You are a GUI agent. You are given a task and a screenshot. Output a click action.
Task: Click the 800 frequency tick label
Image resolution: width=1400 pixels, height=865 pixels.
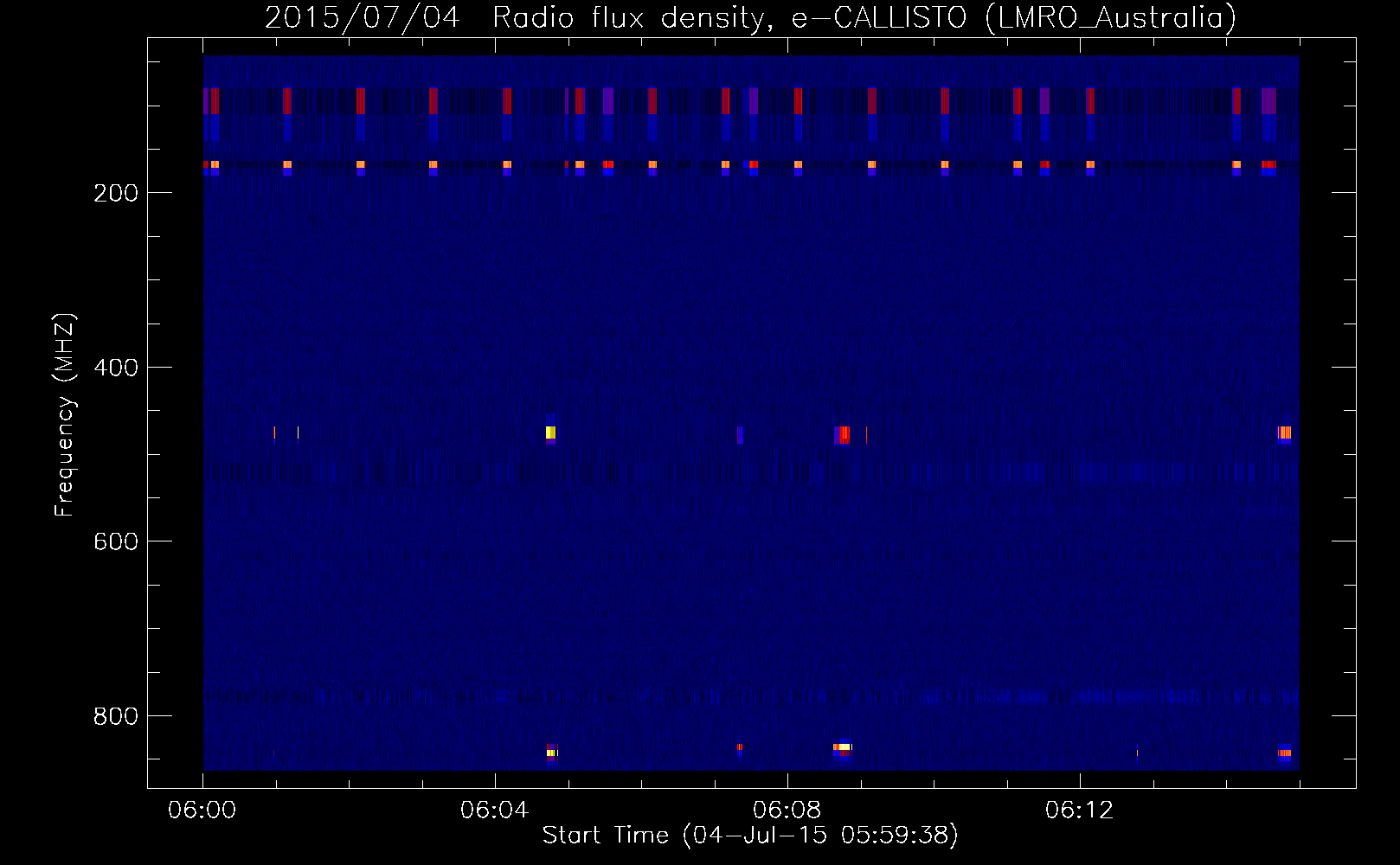coord(116,716)
